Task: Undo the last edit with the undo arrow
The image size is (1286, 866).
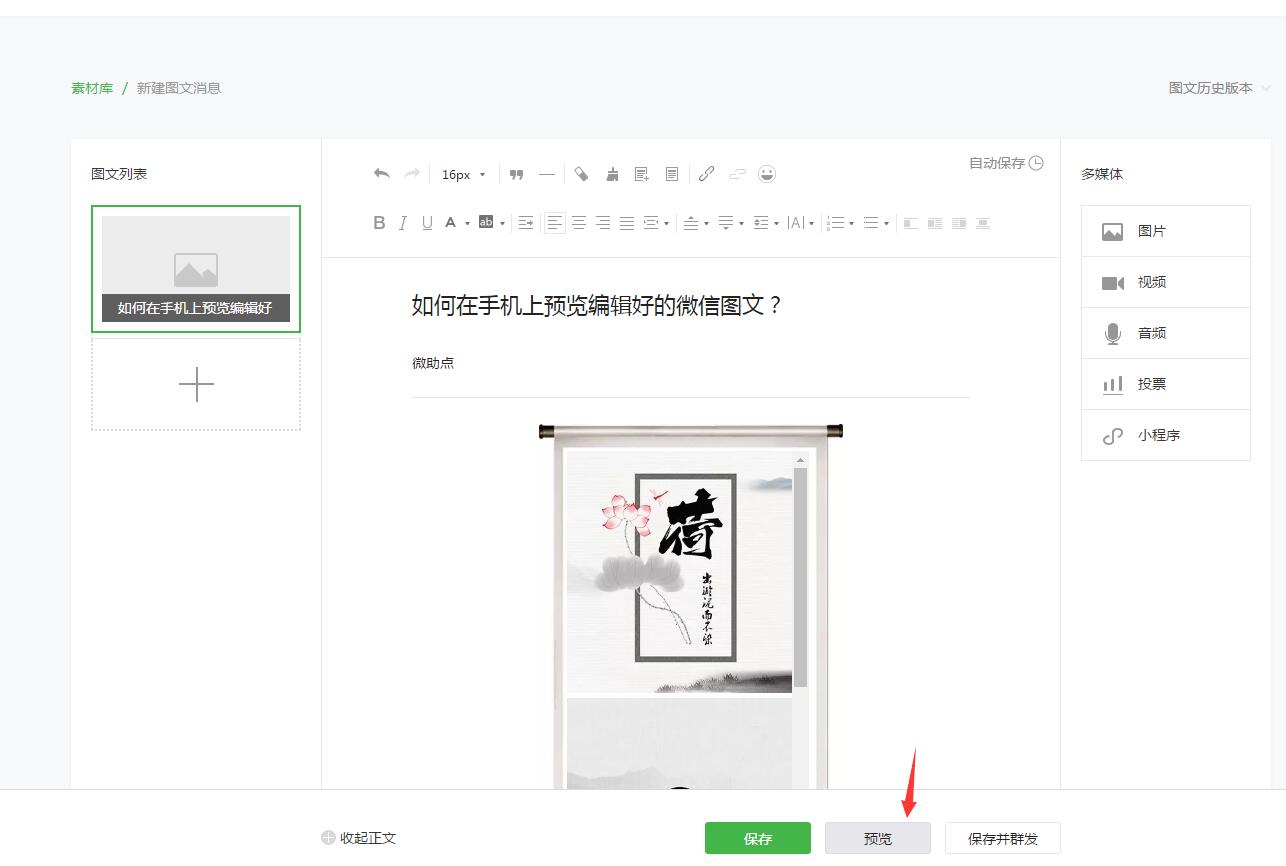Action: [x=381, y=174]
